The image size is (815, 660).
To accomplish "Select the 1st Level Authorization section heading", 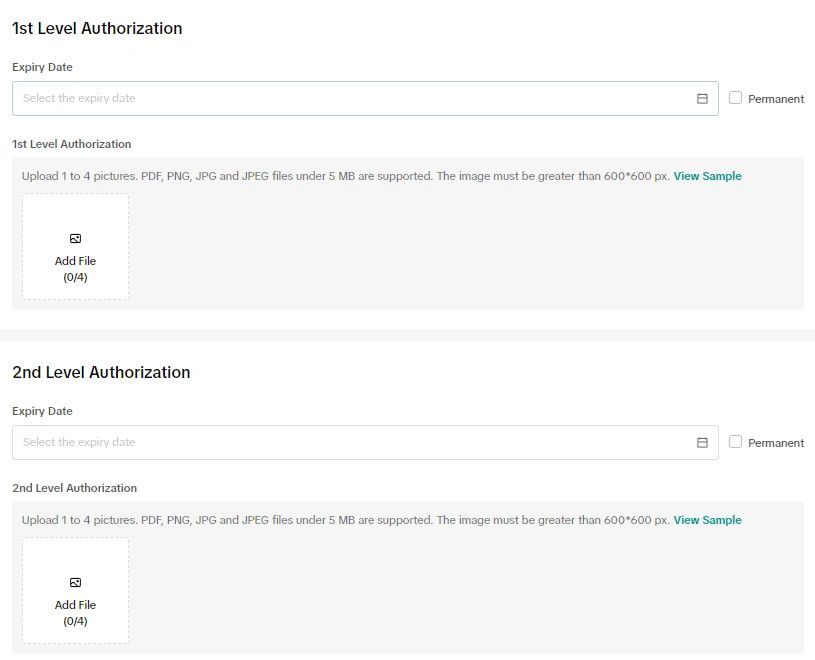I will tap(97, 29).
